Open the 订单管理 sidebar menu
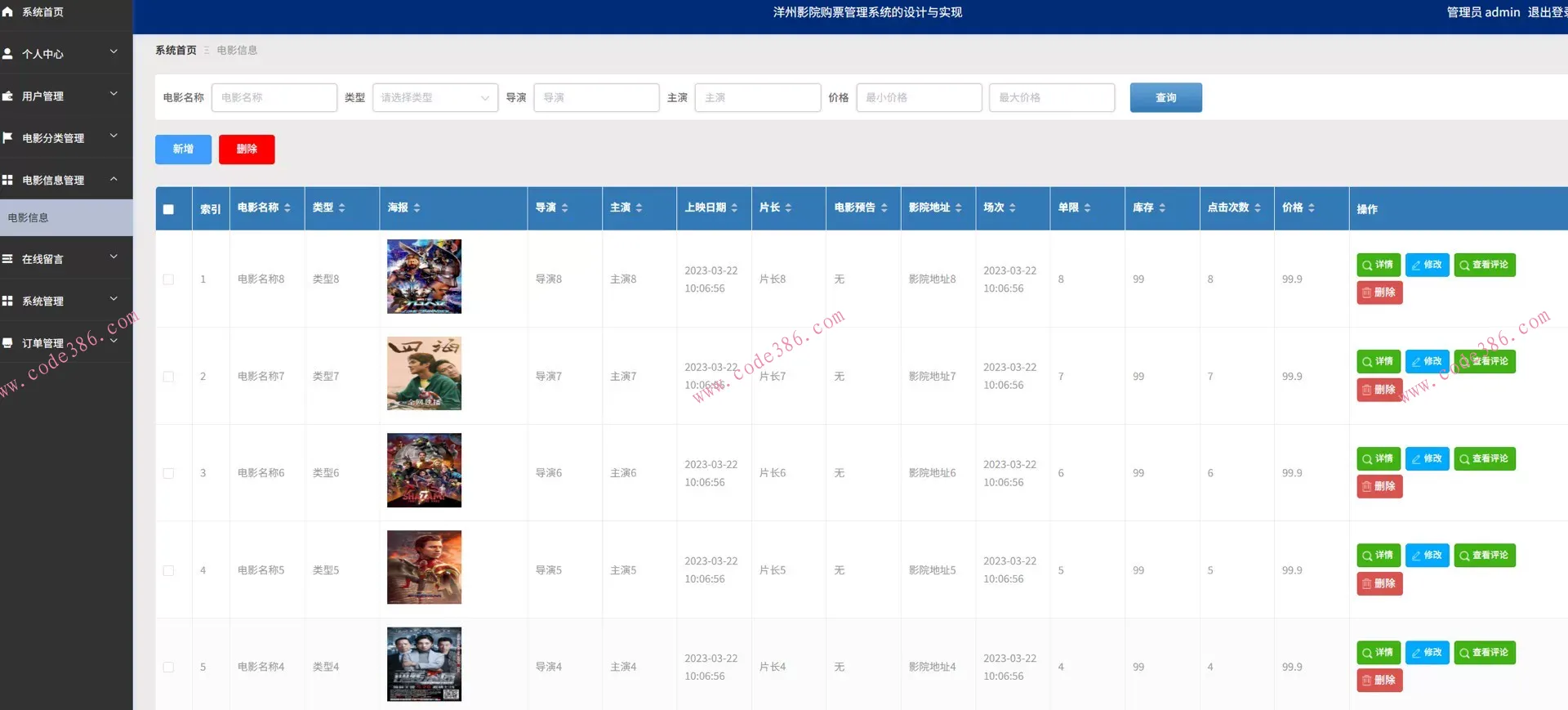 coord(65,343)
